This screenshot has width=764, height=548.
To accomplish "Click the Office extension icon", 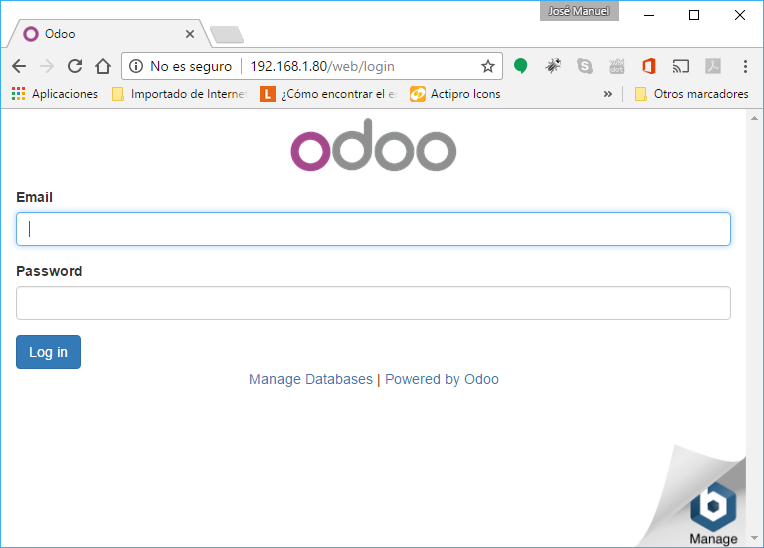I will point(648,67).
